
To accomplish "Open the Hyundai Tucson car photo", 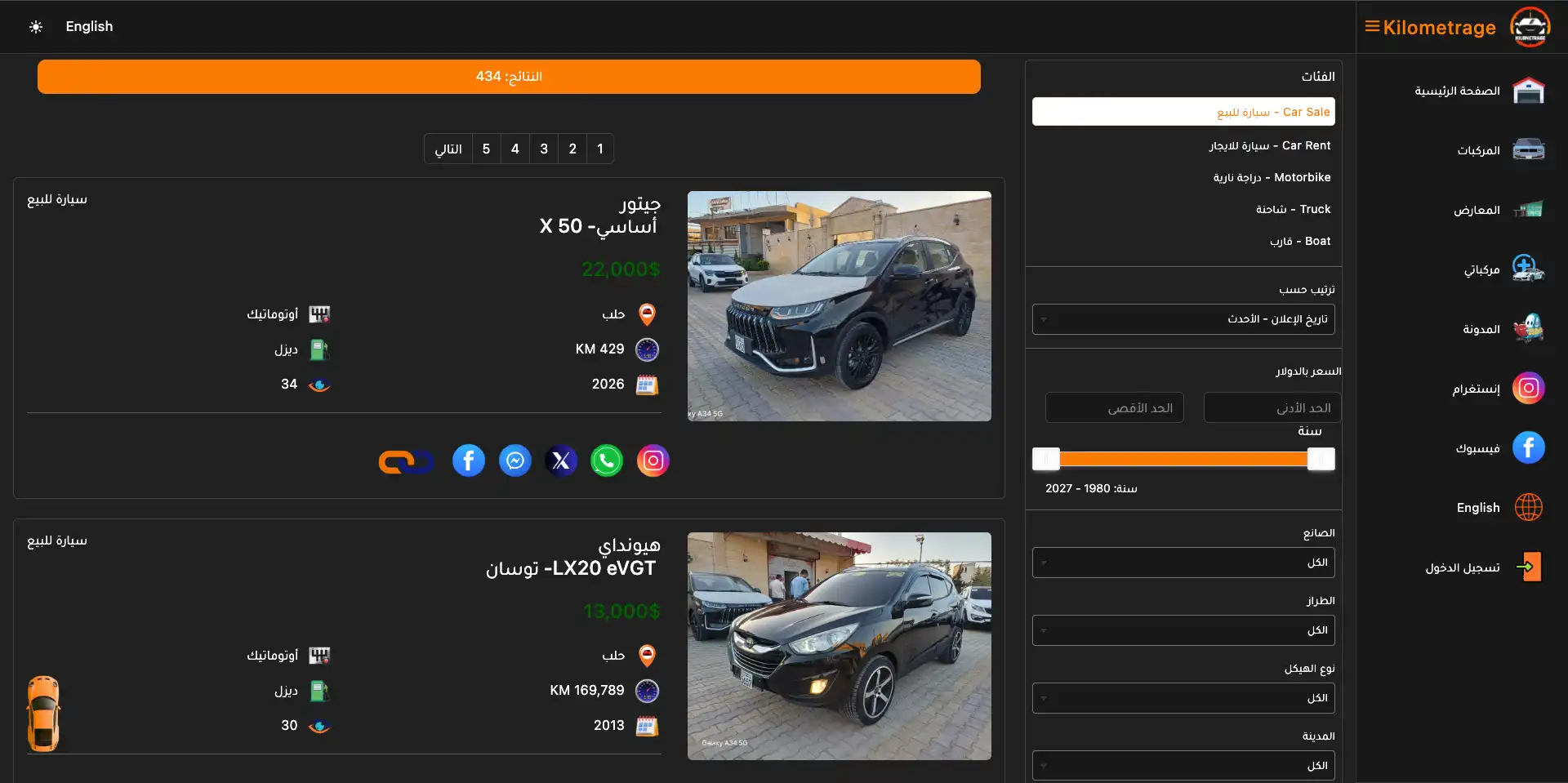I will pos(840,646).
